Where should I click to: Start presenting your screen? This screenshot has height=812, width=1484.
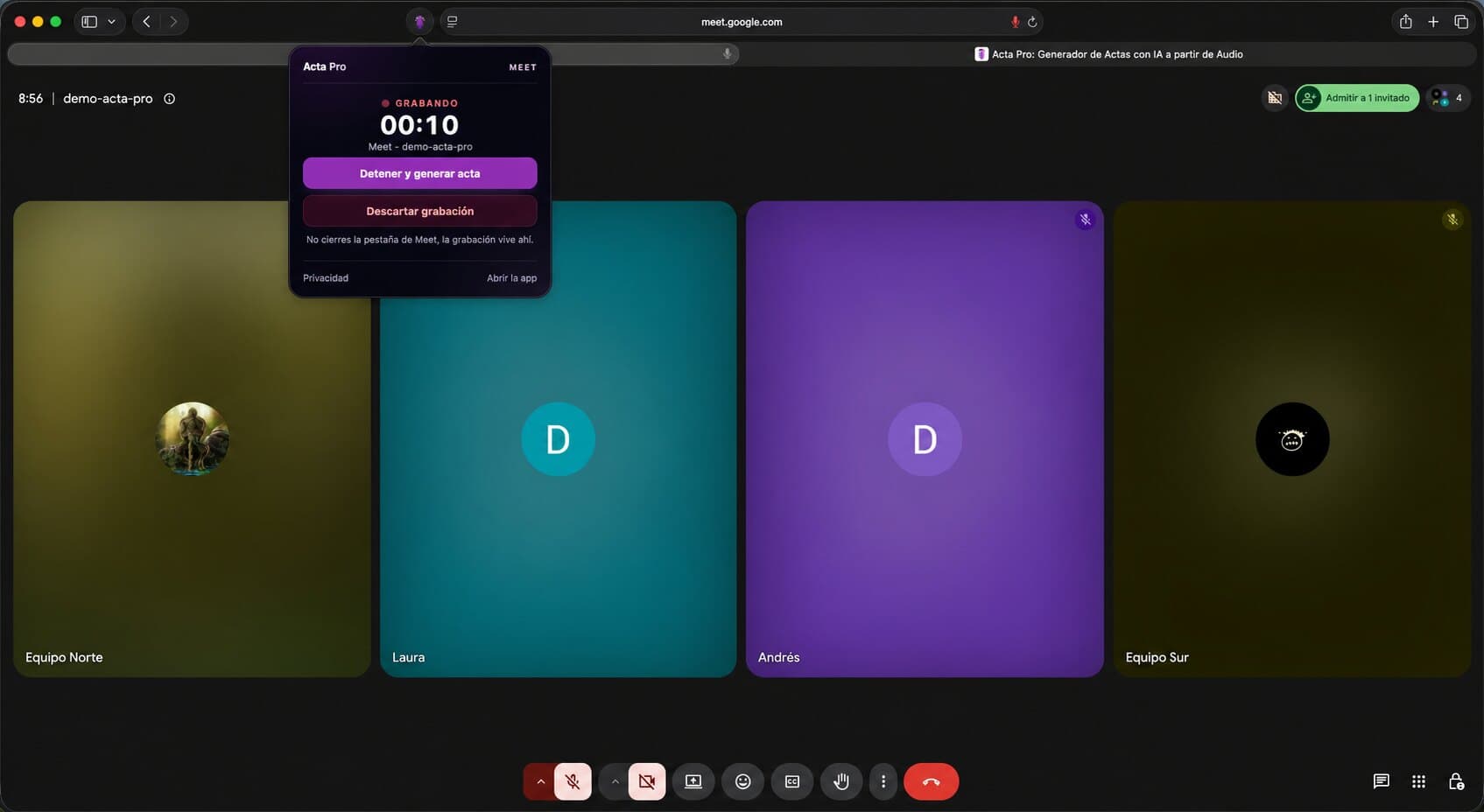[693, 781]
